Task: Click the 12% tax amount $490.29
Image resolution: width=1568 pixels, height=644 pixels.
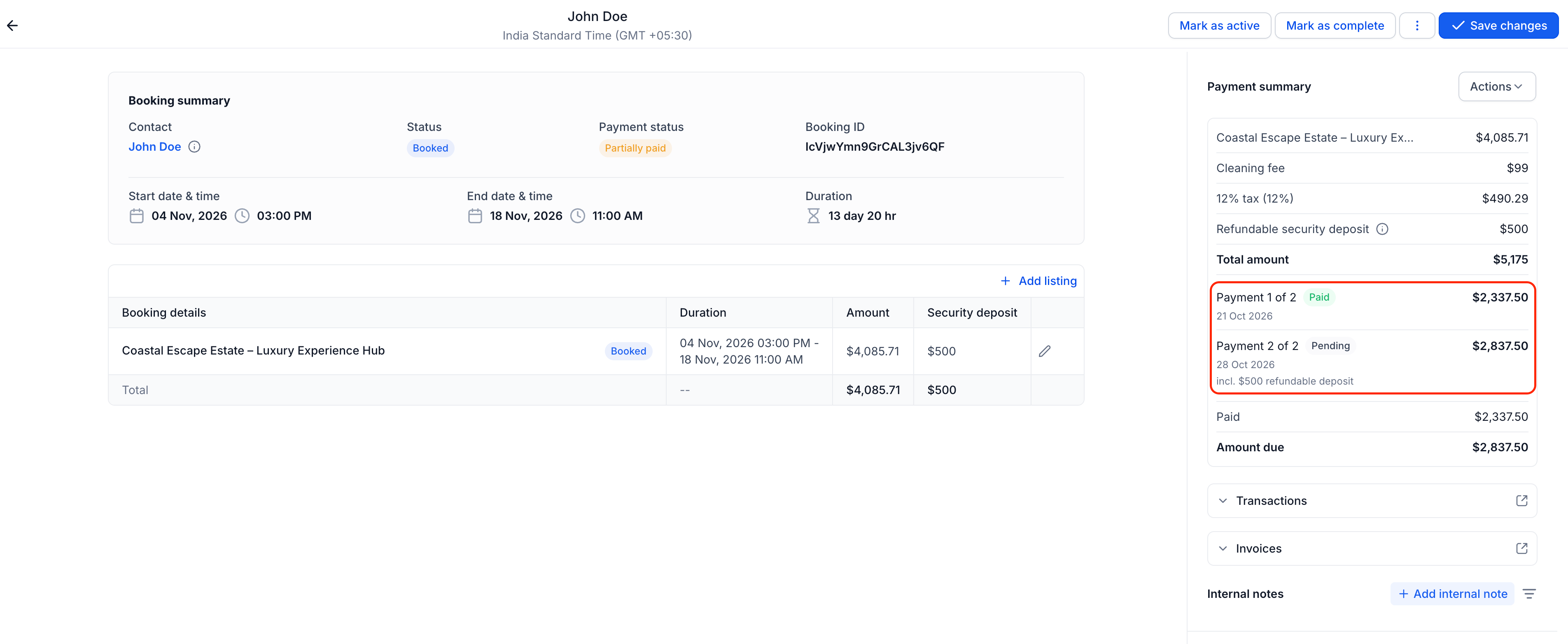Action: click(1505, 198)
